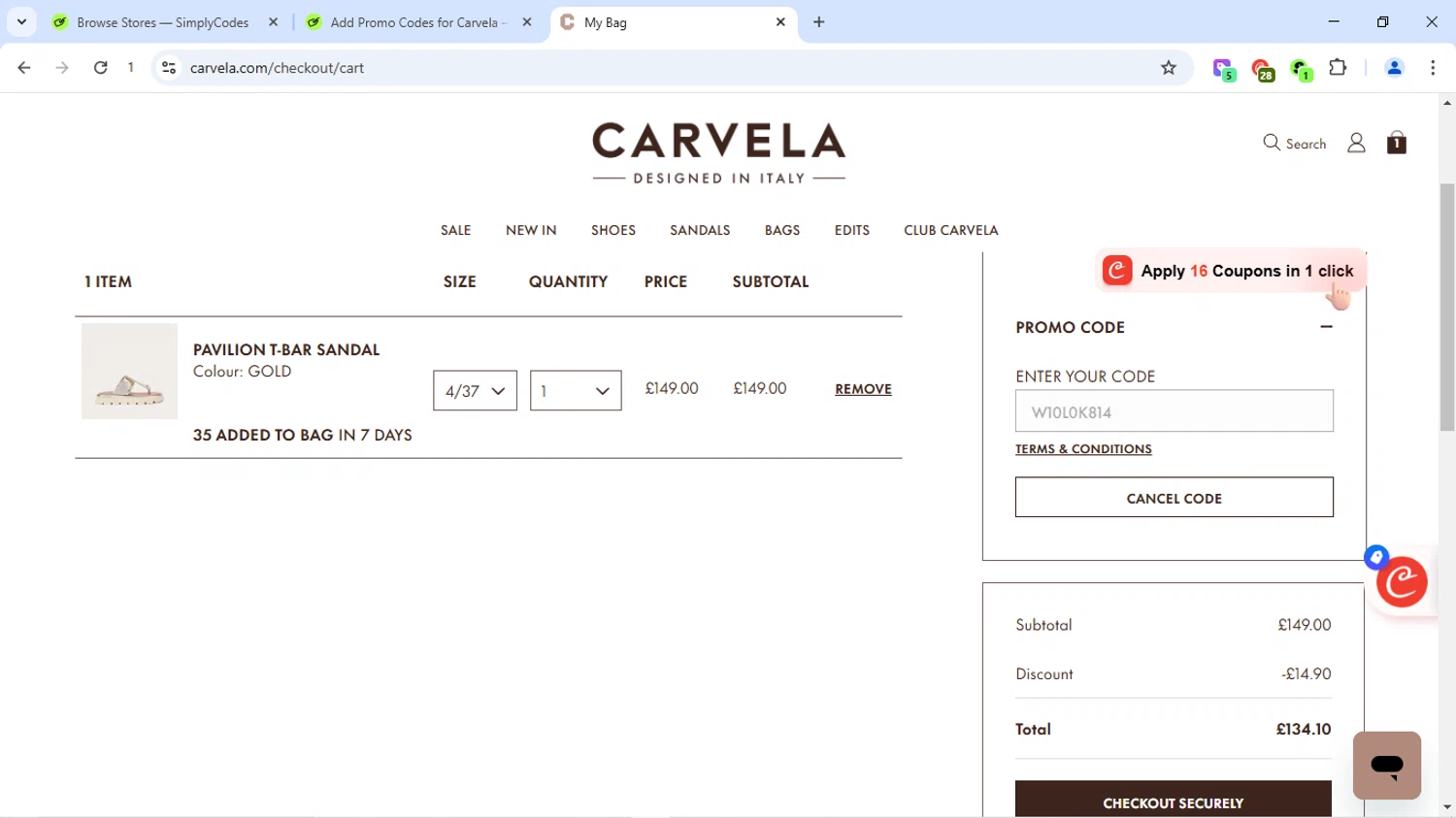Open the tab search dropdown arrow
Viewport: 1456px width, 818px height.
21,21
